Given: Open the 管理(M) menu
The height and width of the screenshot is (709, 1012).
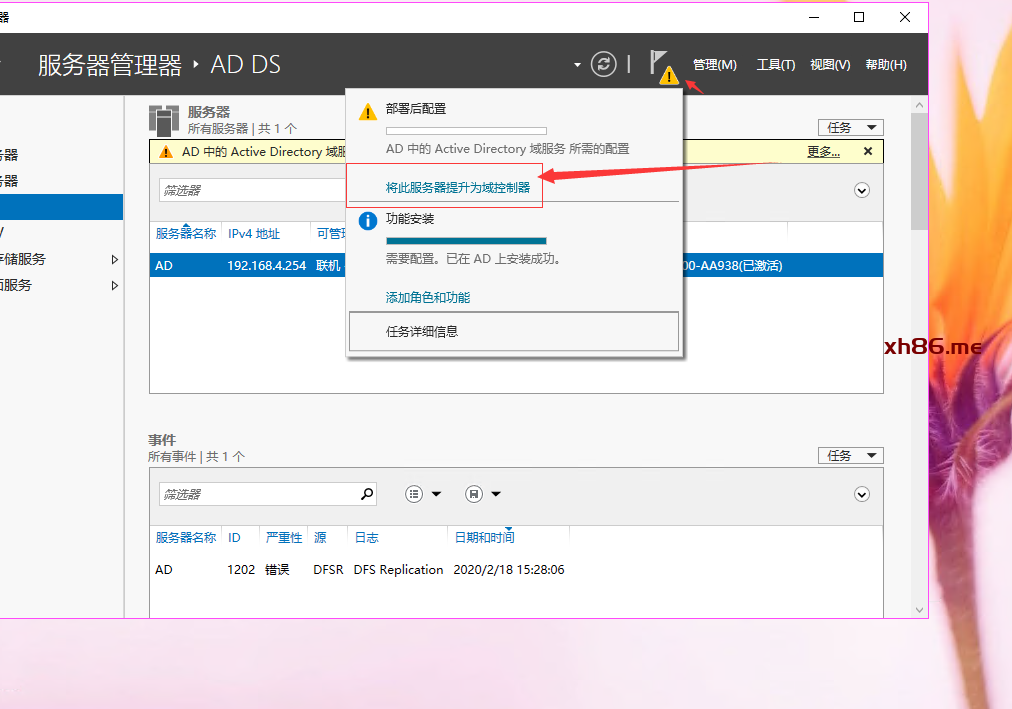Looking at the screenshot, I should 714,65.
